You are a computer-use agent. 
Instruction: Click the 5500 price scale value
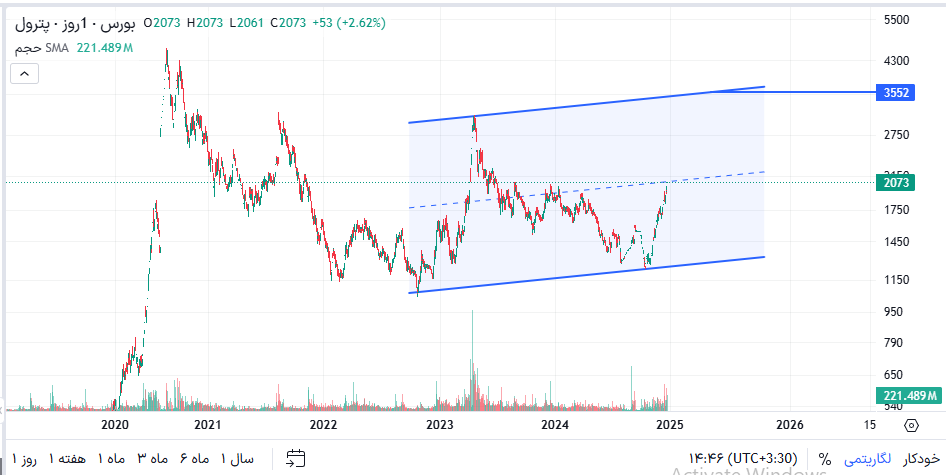pyautogui.click(x=896, y=20)
